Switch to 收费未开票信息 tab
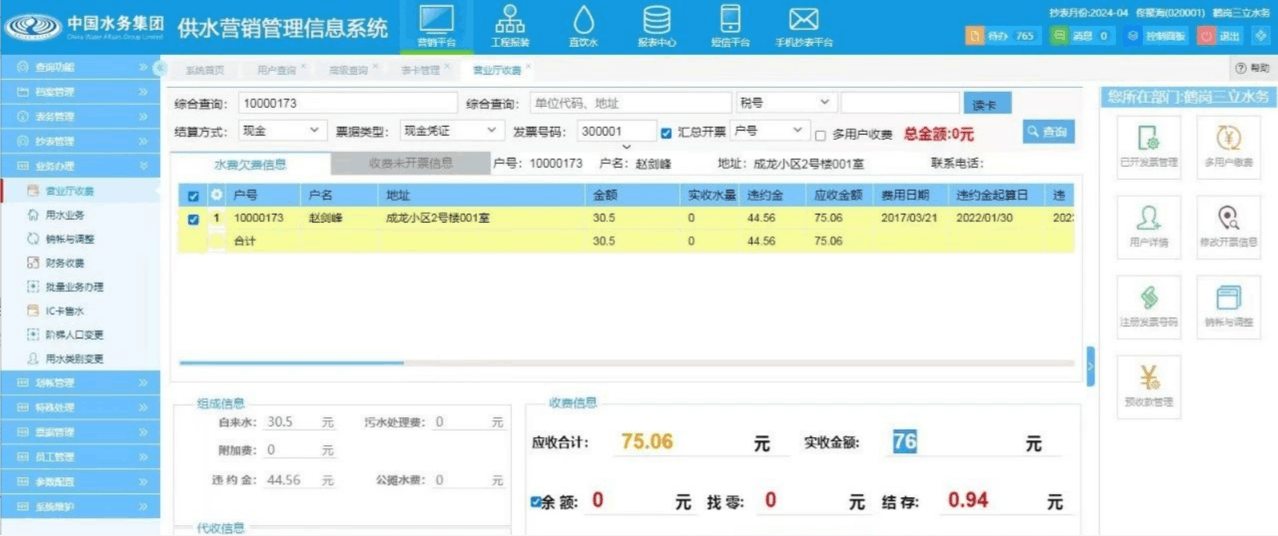 coord(410,163)
